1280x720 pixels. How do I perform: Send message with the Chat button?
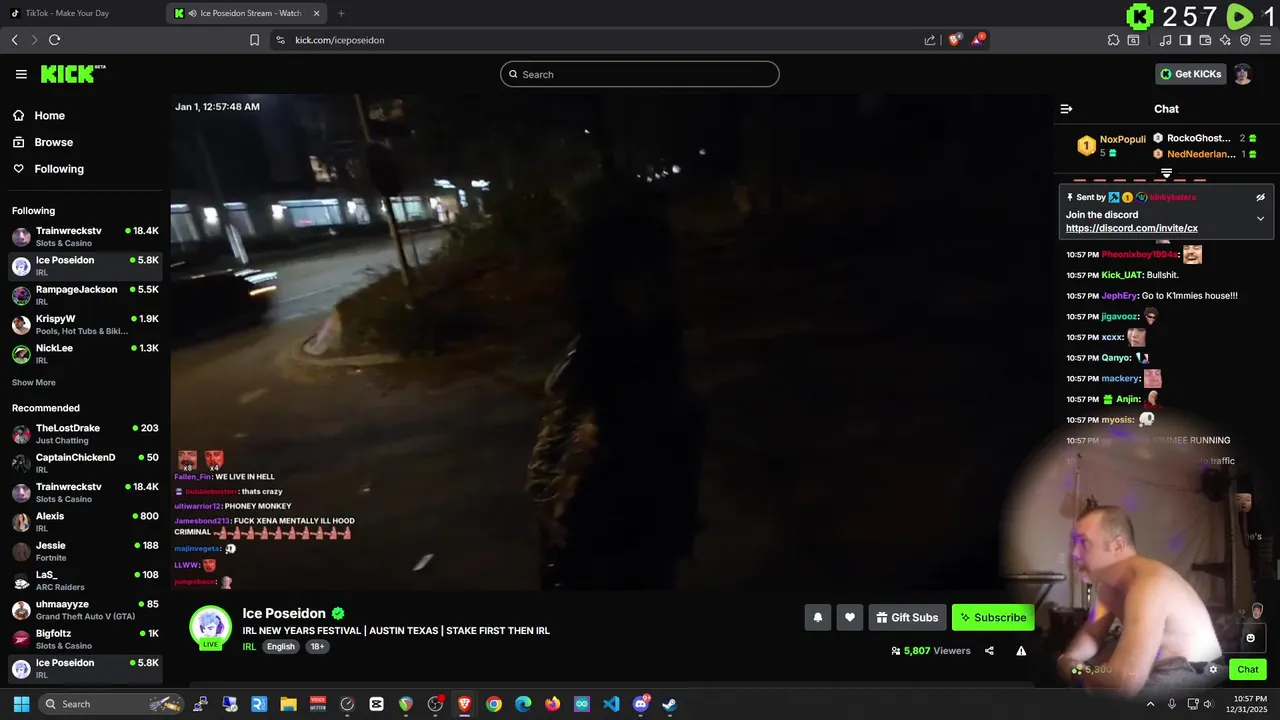1248,670
